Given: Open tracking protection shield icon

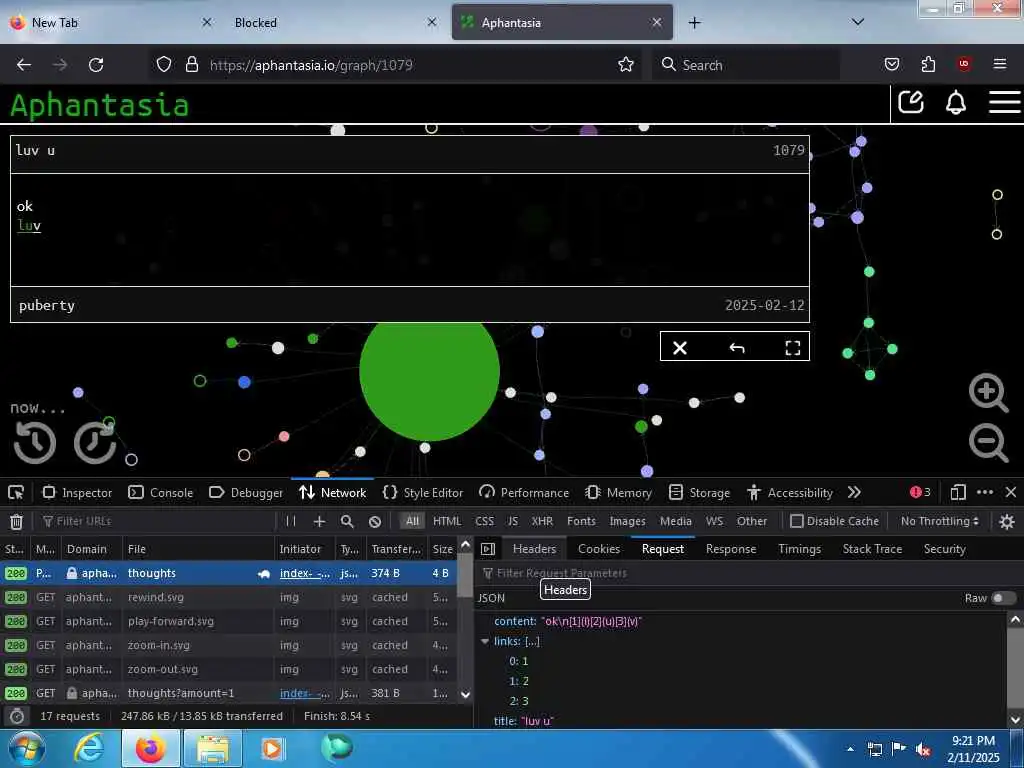Looking at the screenshot, I should click(x=164, y=64).
